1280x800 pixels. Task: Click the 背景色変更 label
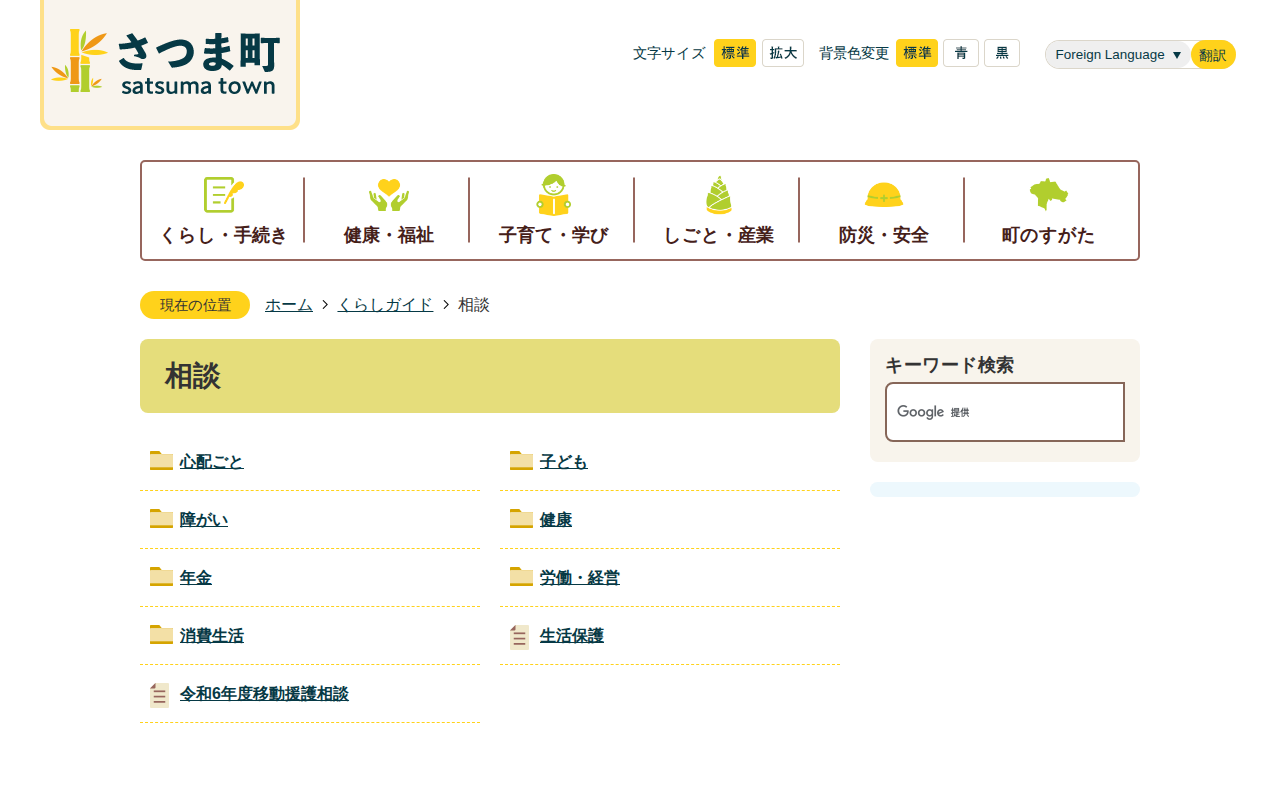pyautogui.click(x=854, y=53)
